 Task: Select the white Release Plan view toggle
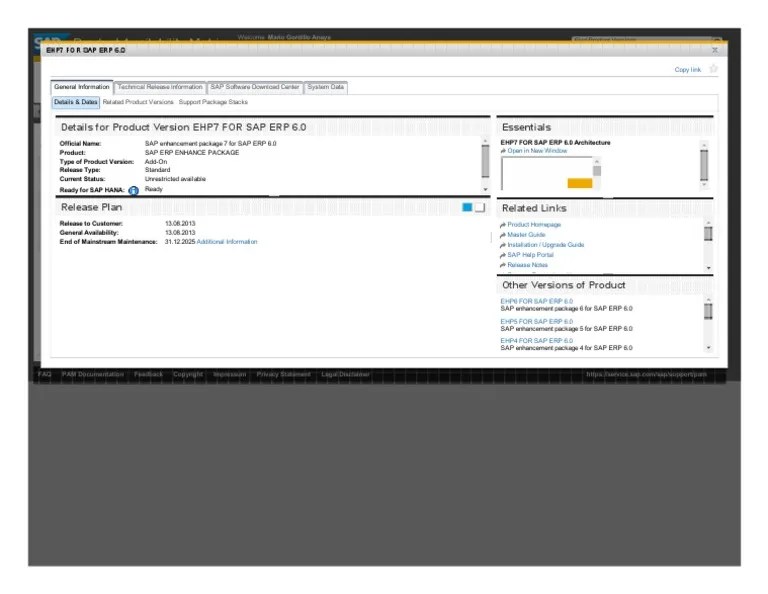[x=480, y=207]
